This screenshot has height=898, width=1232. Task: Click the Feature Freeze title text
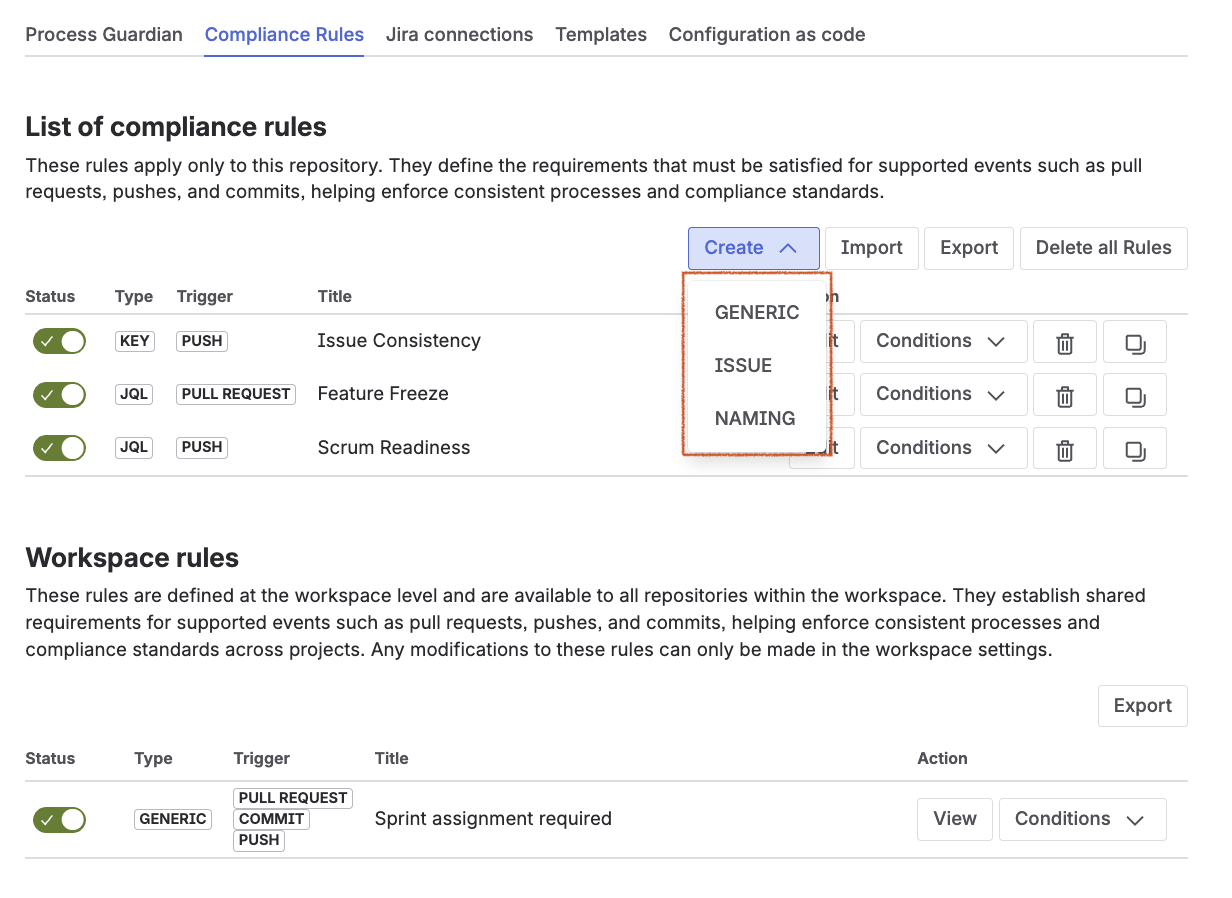383,394
